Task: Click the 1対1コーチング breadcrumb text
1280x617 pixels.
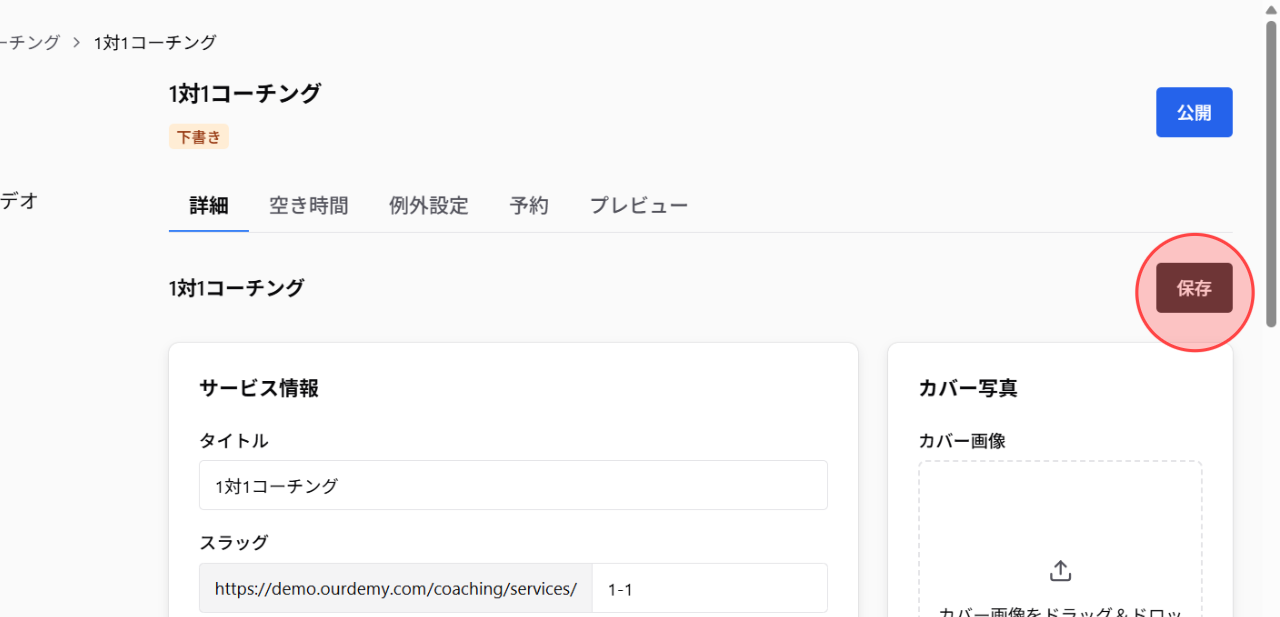Action: coord(155,42)
